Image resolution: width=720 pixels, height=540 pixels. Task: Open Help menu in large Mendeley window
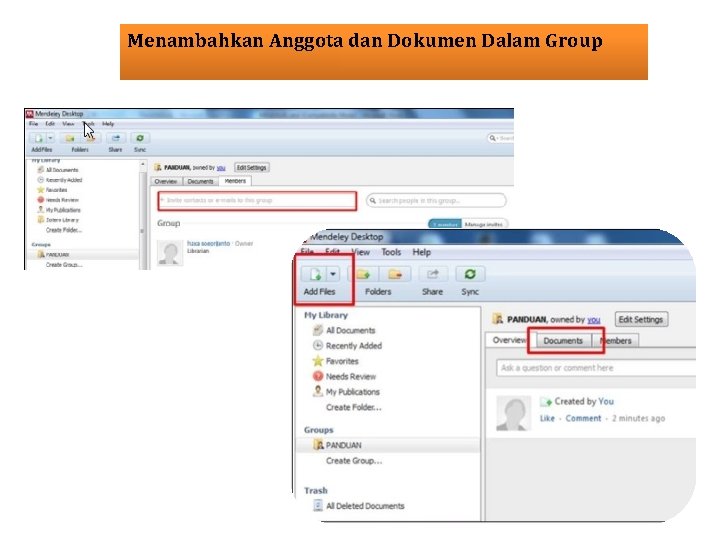(421, 252)
